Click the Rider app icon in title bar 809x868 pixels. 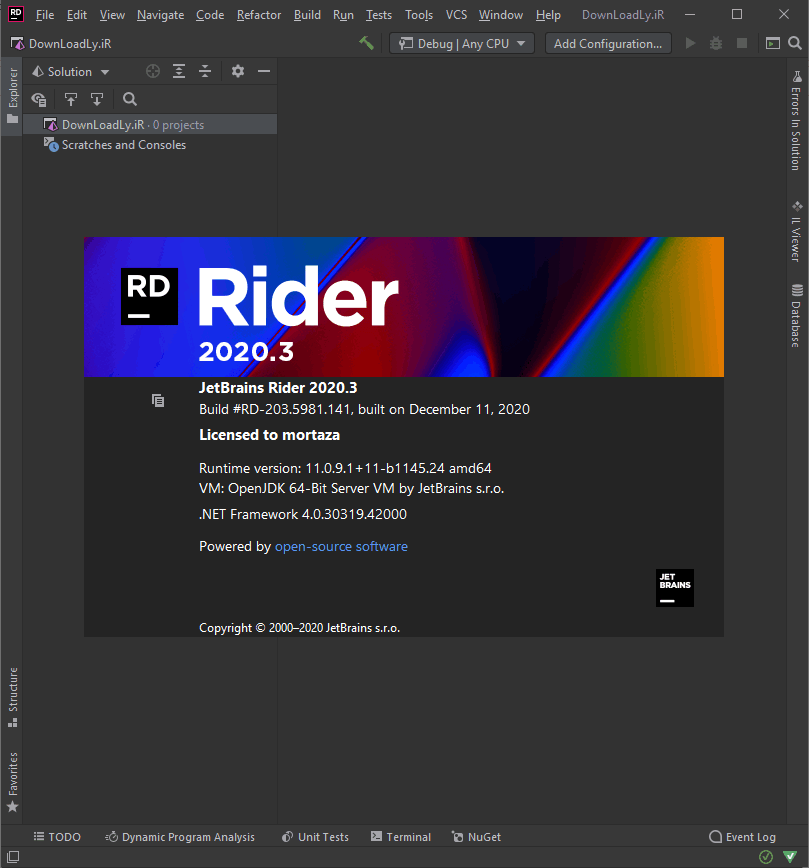pos(16,14)
